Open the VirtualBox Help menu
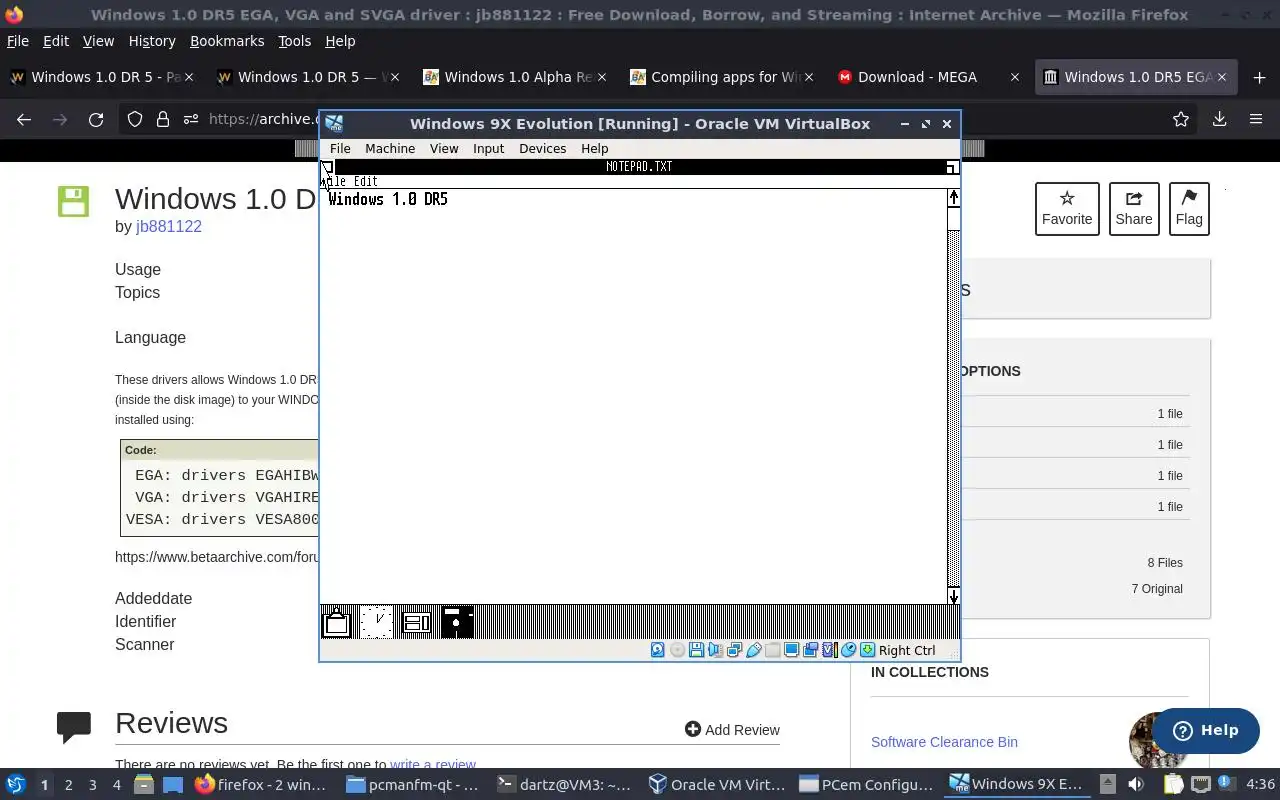Screen dimensions: 1280x800 pos(594,148)
